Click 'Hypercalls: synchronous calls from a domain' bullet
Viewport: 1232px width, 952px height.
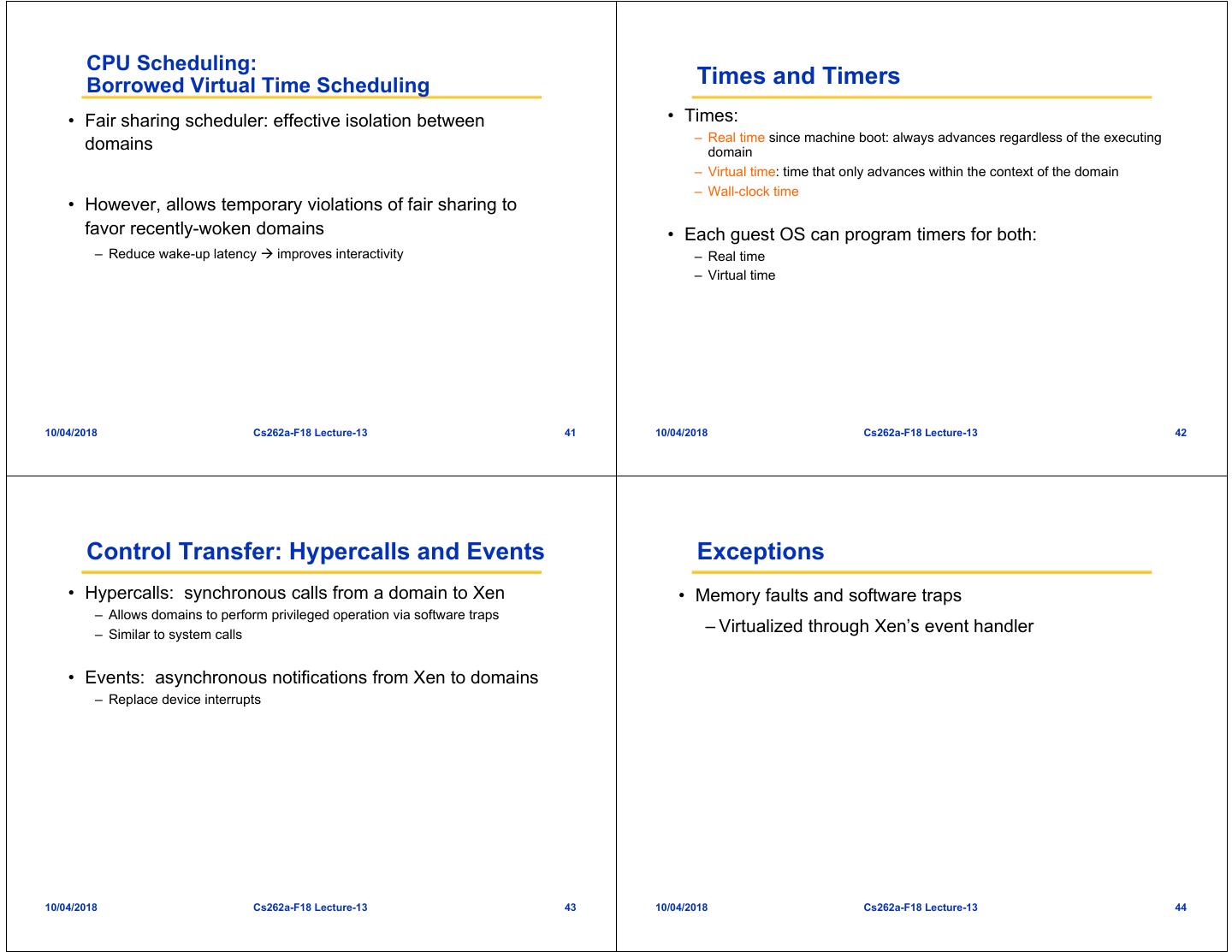pos(294,593)
